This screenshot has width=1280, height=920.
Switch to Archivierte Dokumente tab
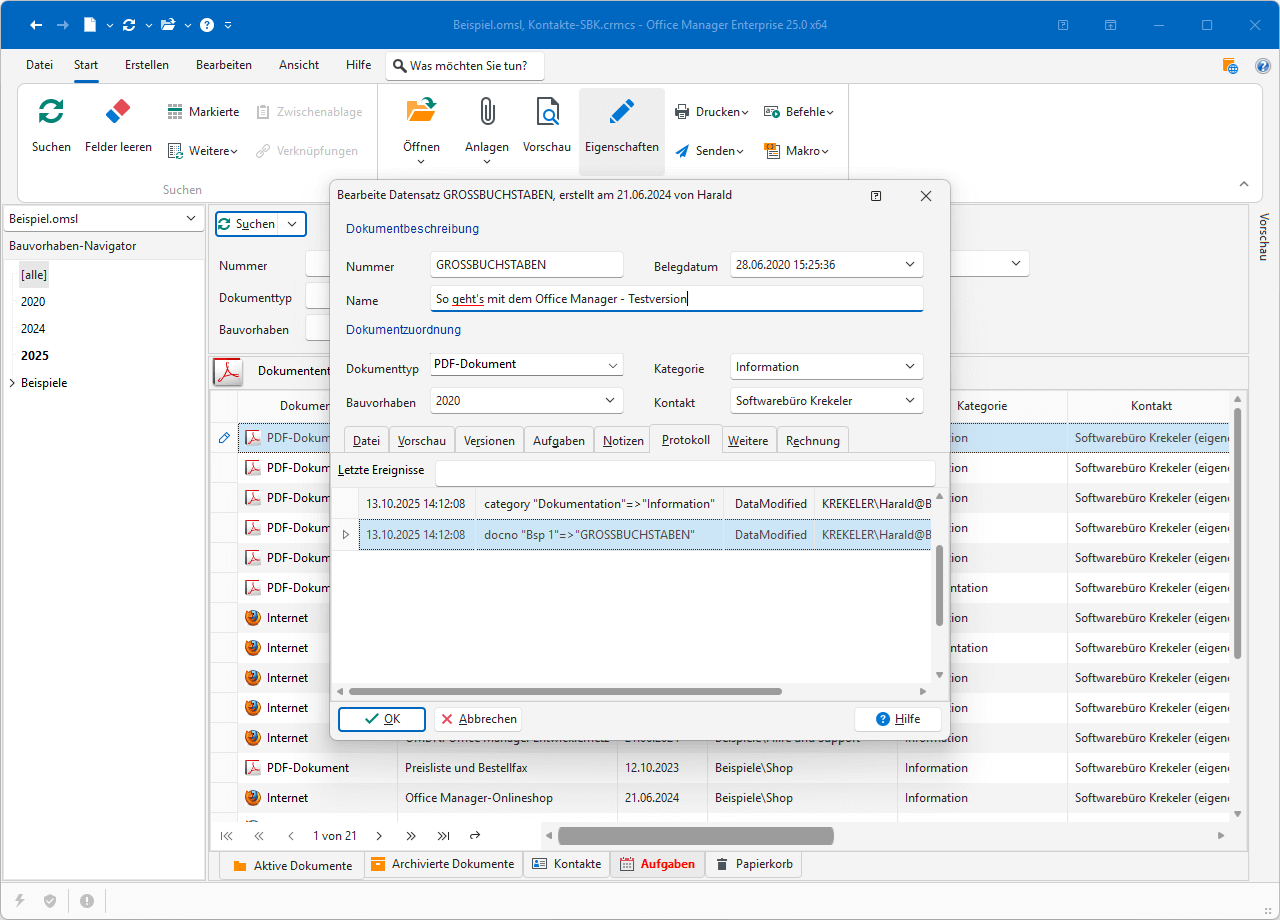443,864
